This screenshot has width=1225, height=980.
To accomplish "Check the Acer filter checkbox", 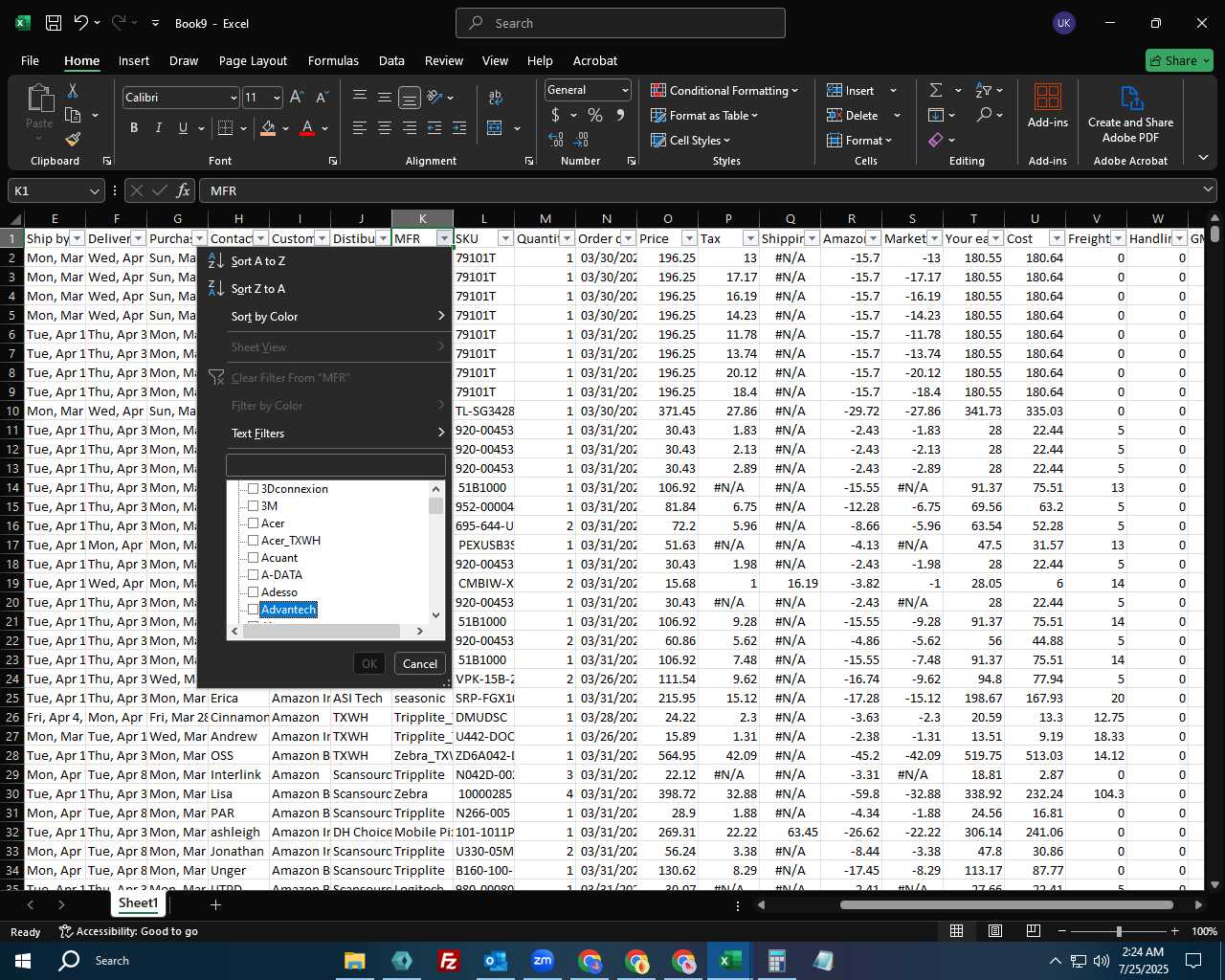I will [254, 523].
